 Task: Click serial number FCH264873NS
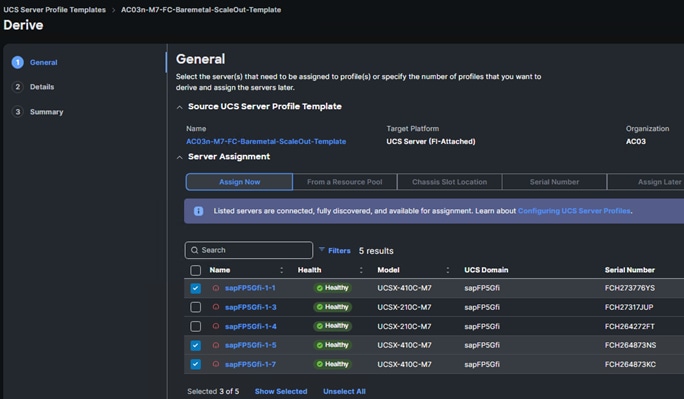point(630,345)
